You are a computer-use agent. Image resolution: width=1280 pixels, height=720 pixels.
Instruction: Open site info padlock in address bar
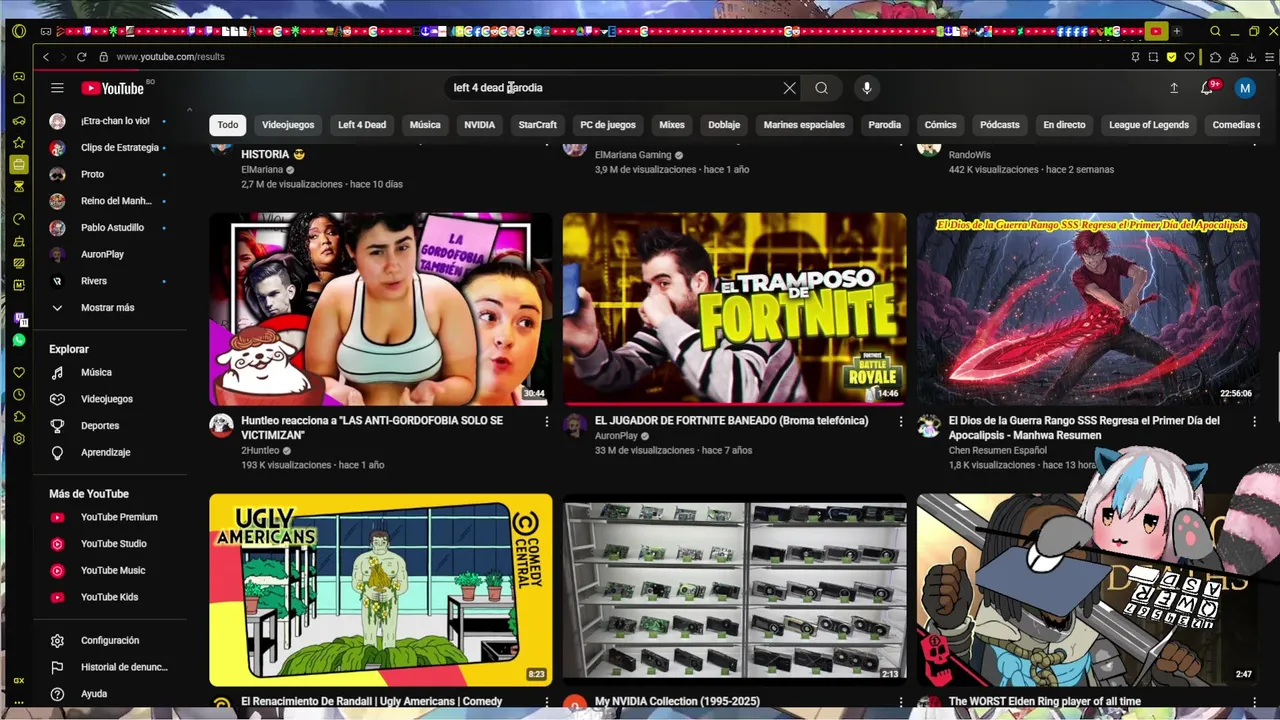coord(103,57)
